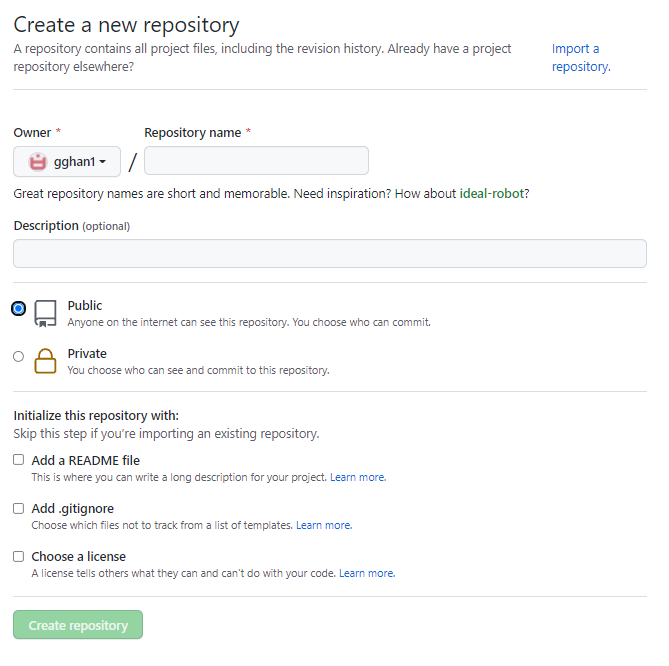The width and height of the screenshot is (669, 666).
Task: Click Learn more link about licenses
Action: point(367,574)
